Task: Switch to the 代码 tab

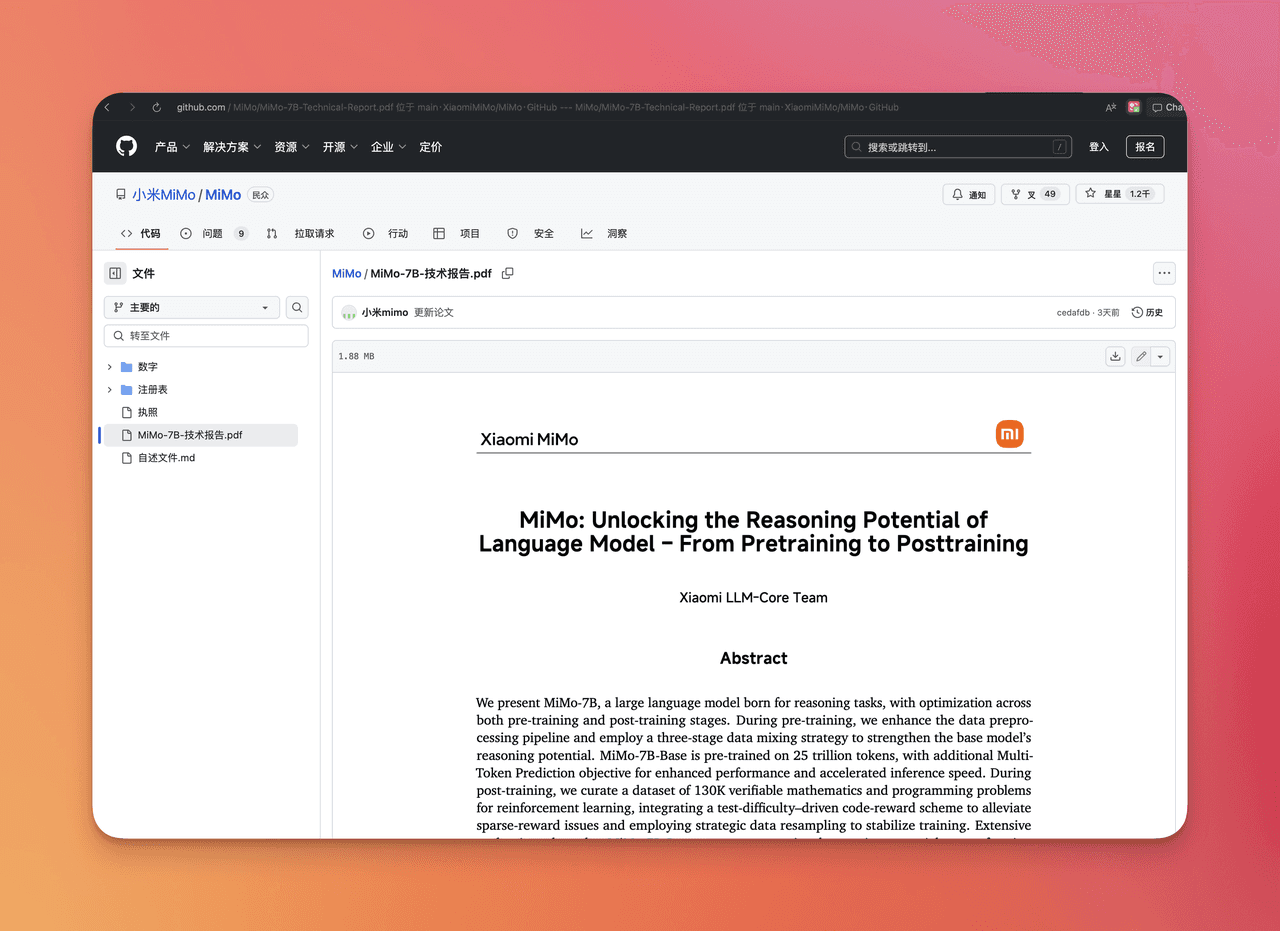Action: (140, 233)
